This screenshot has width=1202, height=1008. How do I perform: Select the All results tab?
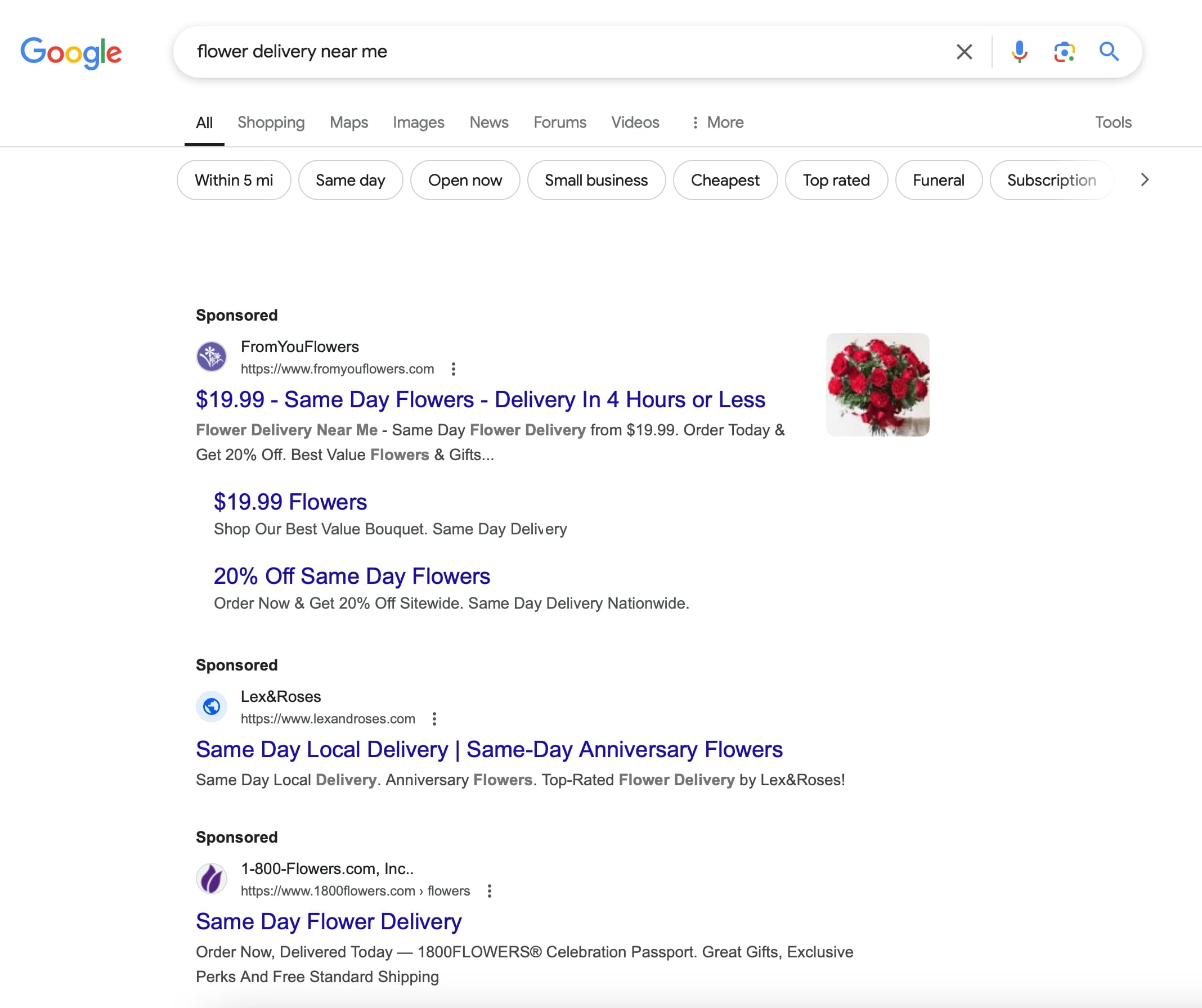[204, 123]
